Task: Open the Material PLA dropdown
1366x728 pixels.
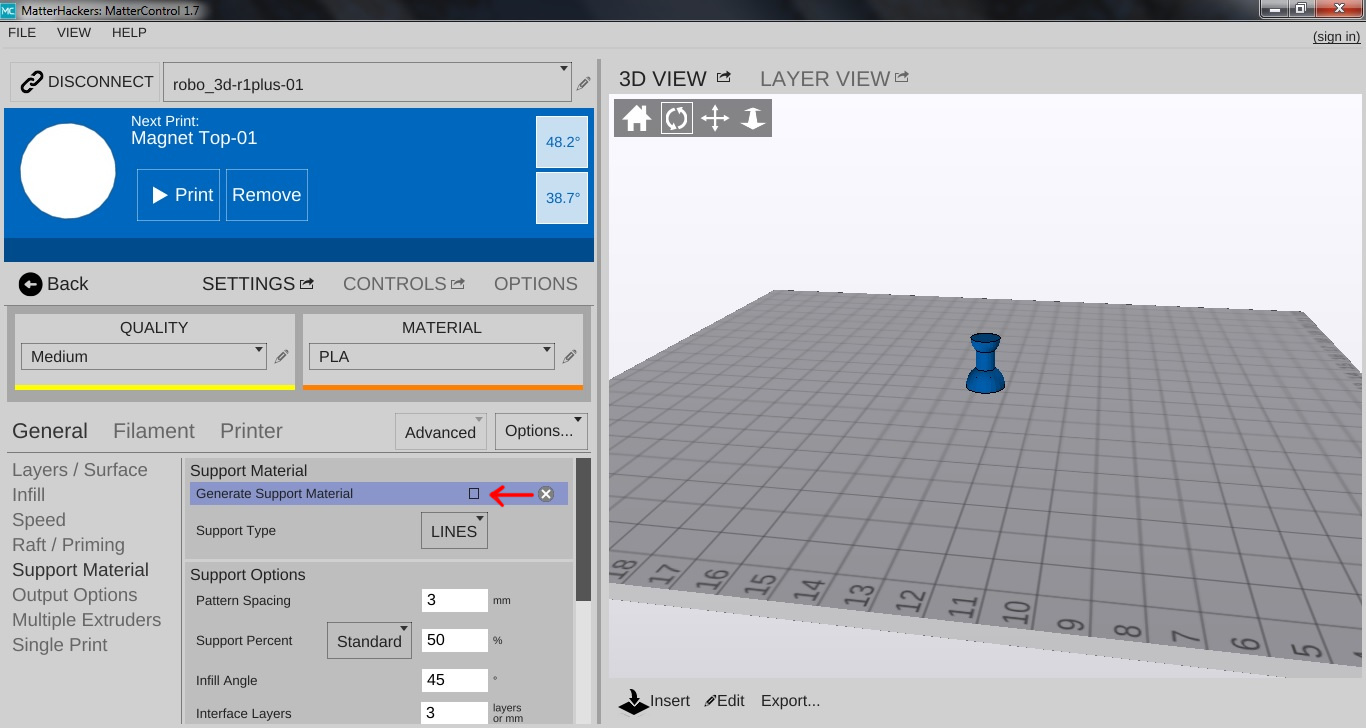Action: tap(432, 356)
